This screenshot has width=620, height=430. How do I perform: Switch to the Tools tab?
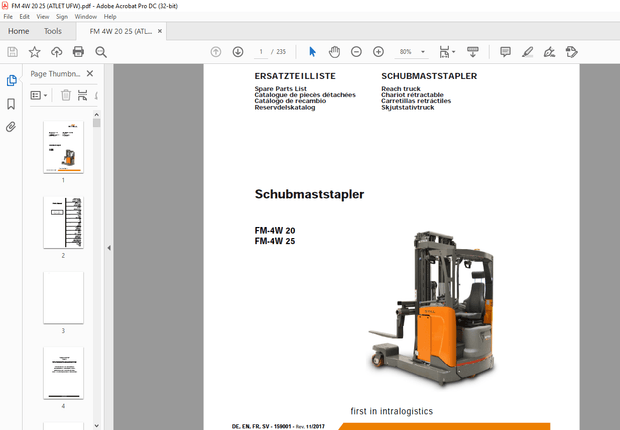coord(53,31)
